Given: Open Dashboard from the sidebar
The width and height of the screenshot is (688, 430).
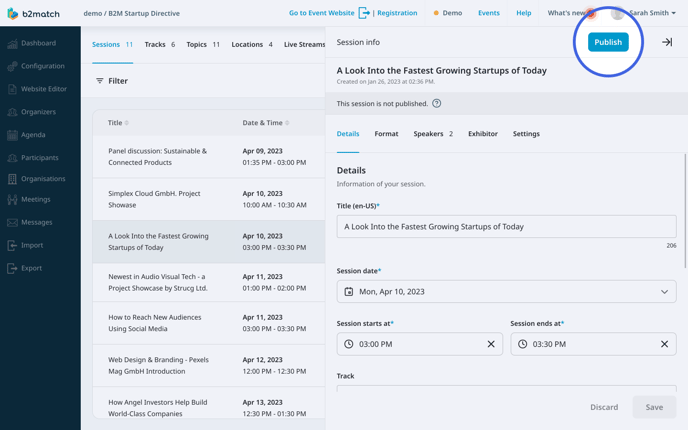Looking at the screenshot, I should click(x=38, y=43).
